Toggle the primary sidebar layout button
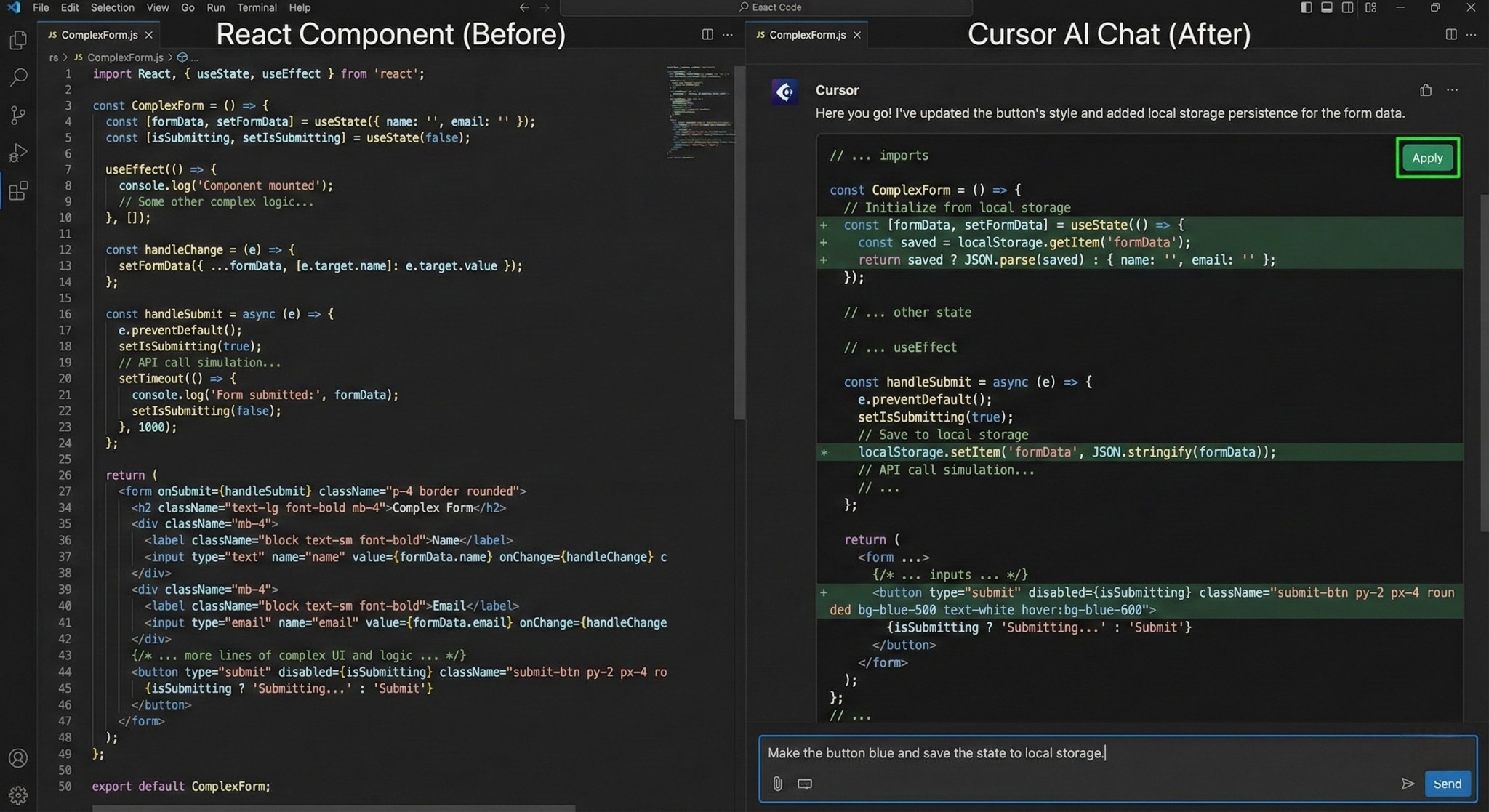 click(x=1306, y=7)
